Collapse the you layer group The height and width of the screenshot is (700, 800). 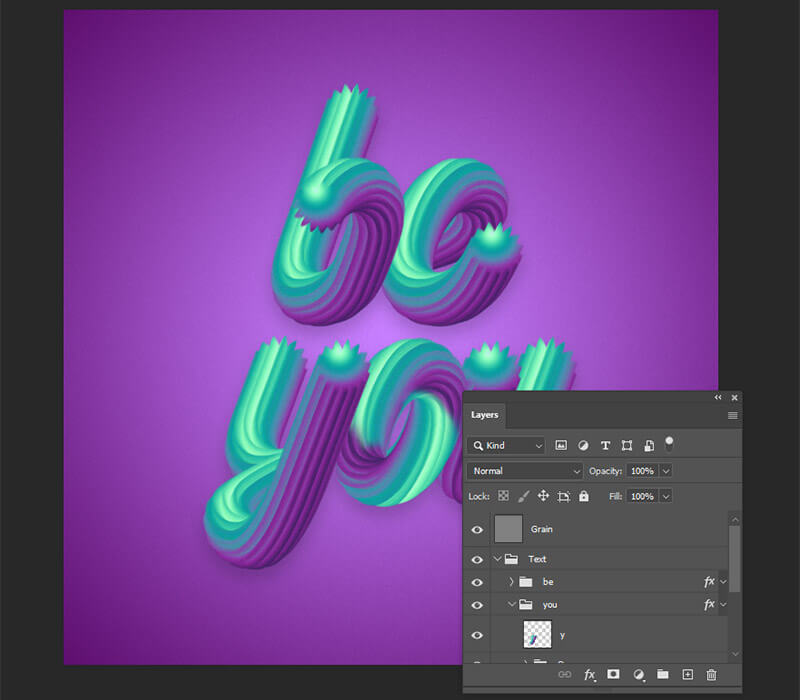[511, 604]
